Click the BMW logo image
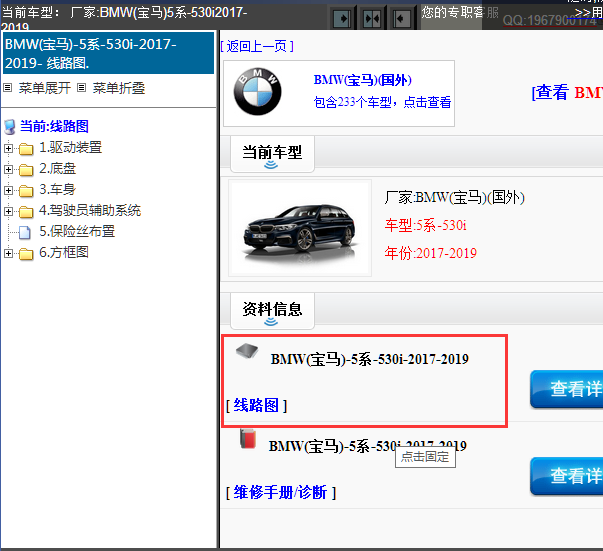Viewport: 603px width, 551px height. [257, 92]
